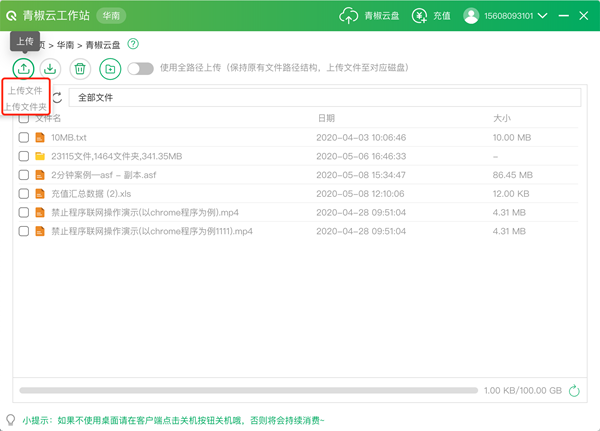Image resolution: width=600 pixels, height=431 pixels.
Task: Open the account dropdown 15608093101
Action: point(508,17)
